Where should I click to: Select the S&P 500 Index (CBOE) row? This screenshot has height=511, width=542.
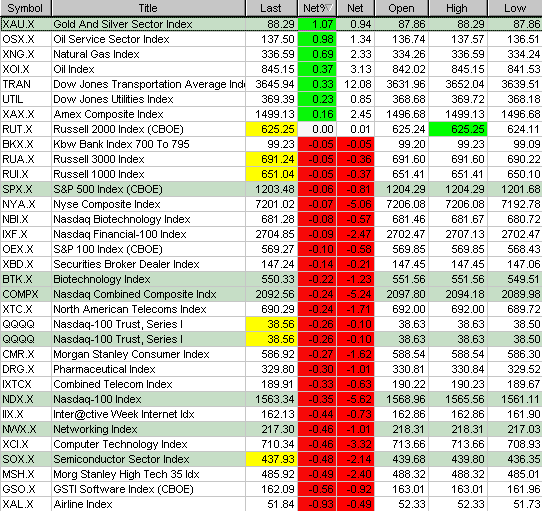tap(271, 189)
